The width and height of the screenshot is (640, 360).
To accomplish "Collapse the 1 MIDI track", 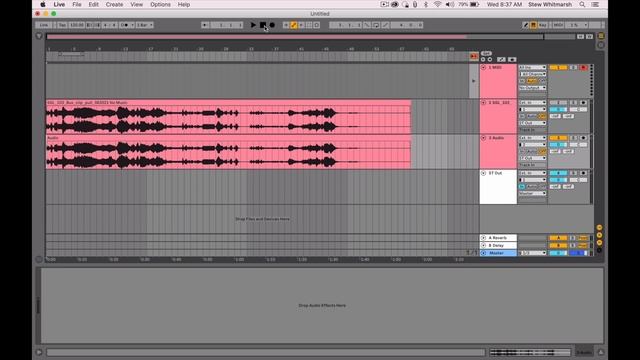I will [483, 67].
